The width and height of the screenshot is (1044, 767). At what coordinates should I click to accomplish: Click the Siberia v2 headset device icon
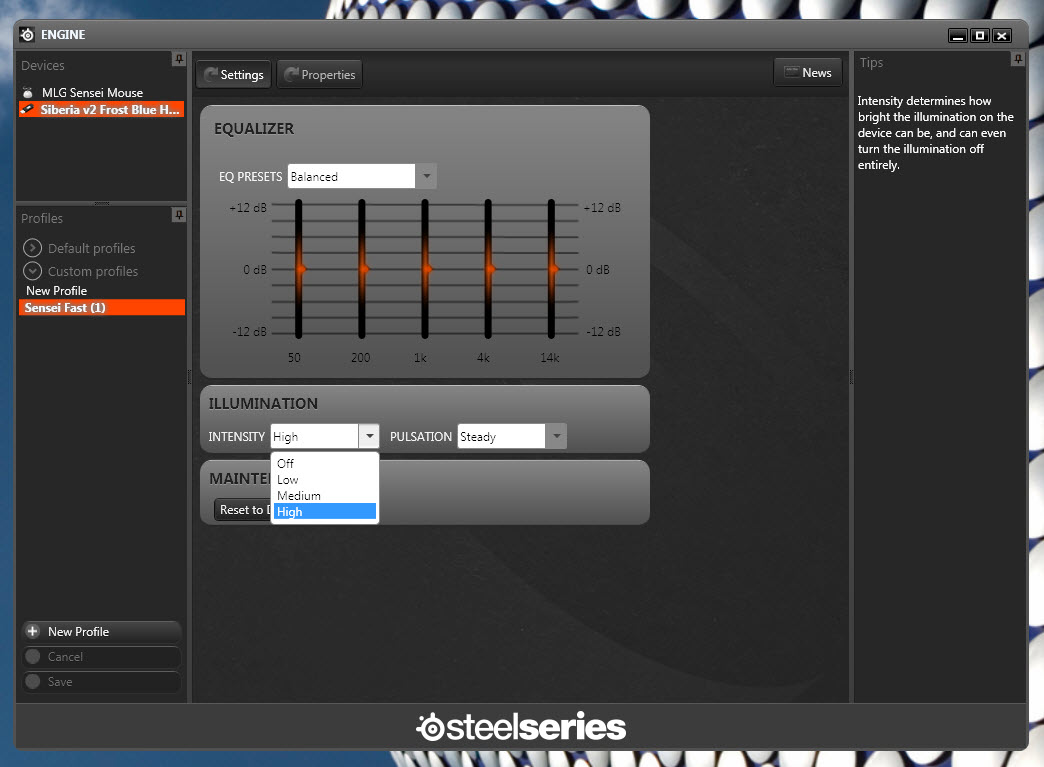28,109
